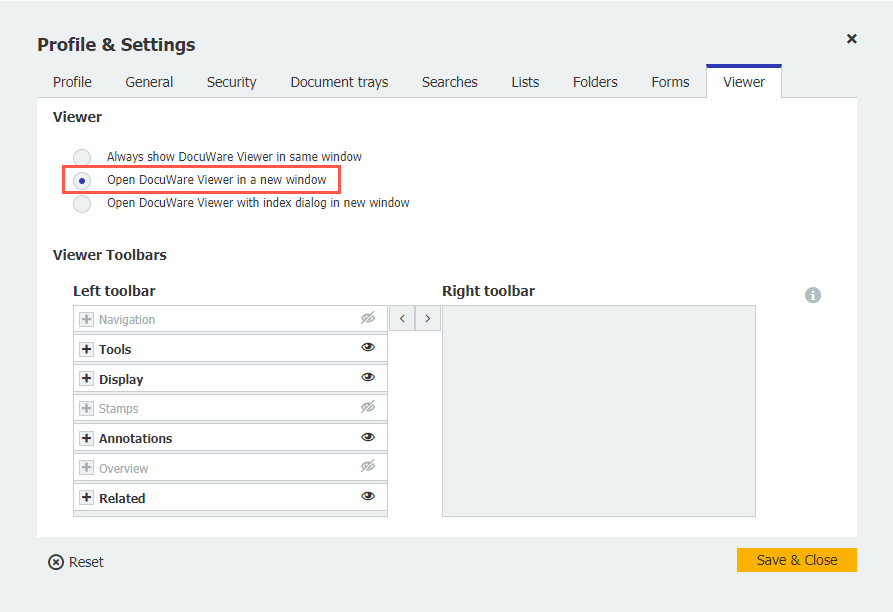The image size is (893, 612).
Task: Expand the Annotations toolbar group
Action: coord(86,438)
